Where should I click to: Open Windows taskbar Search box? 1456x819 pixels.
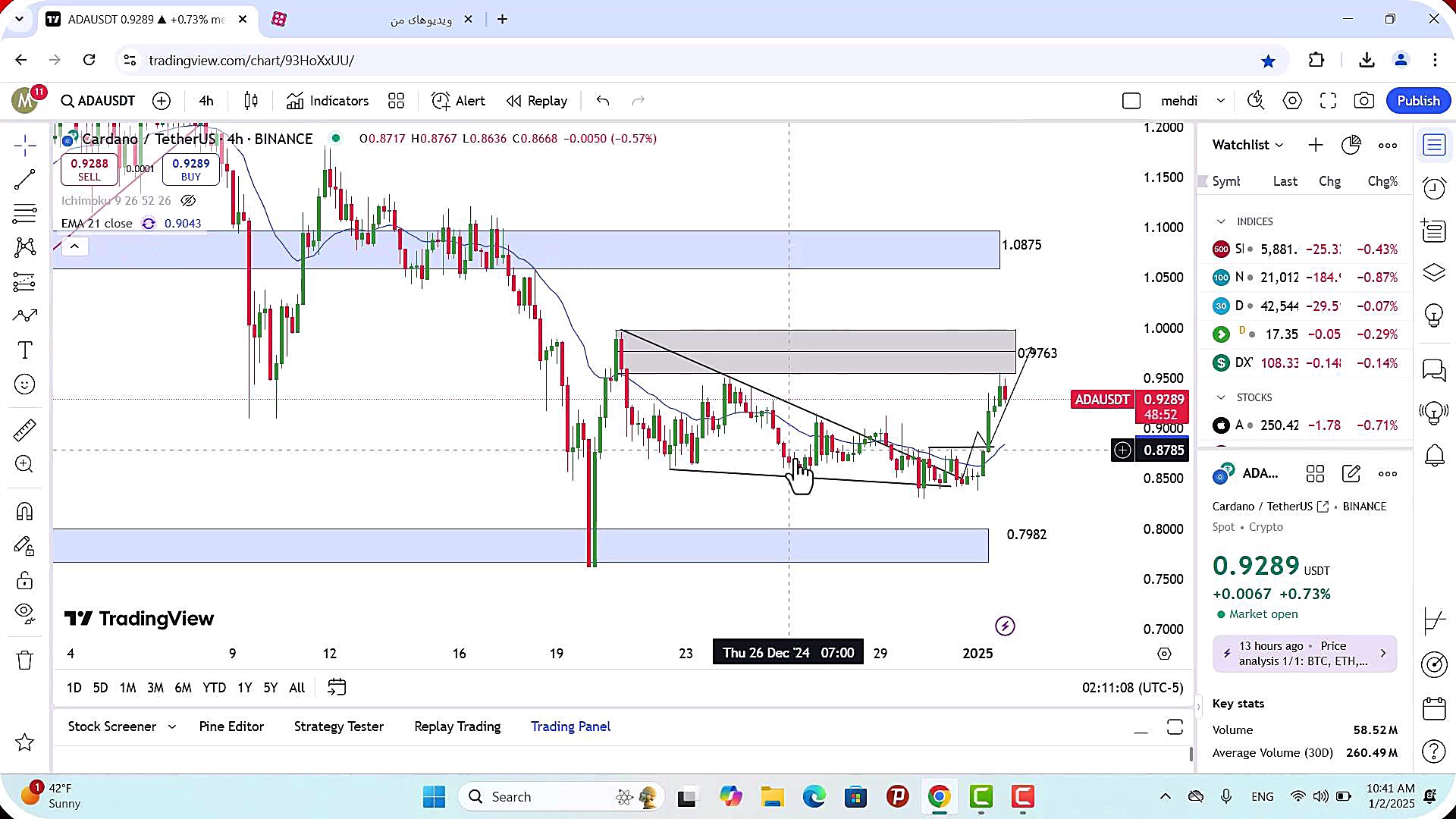click(x=561, y=797)
